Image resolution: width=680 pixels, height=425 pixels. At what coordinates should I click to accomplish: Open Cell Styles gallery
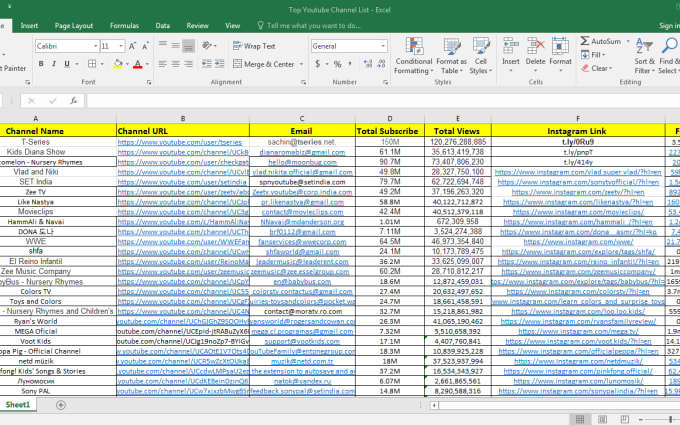pyautogui.click(x=481, y=56)
